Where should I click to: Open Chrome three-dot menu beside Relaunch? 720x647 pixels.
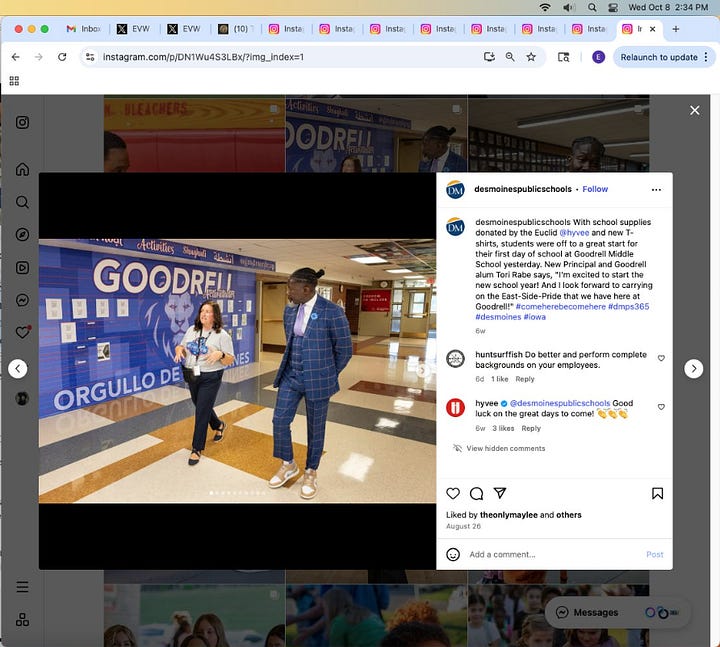pos(706,57)
